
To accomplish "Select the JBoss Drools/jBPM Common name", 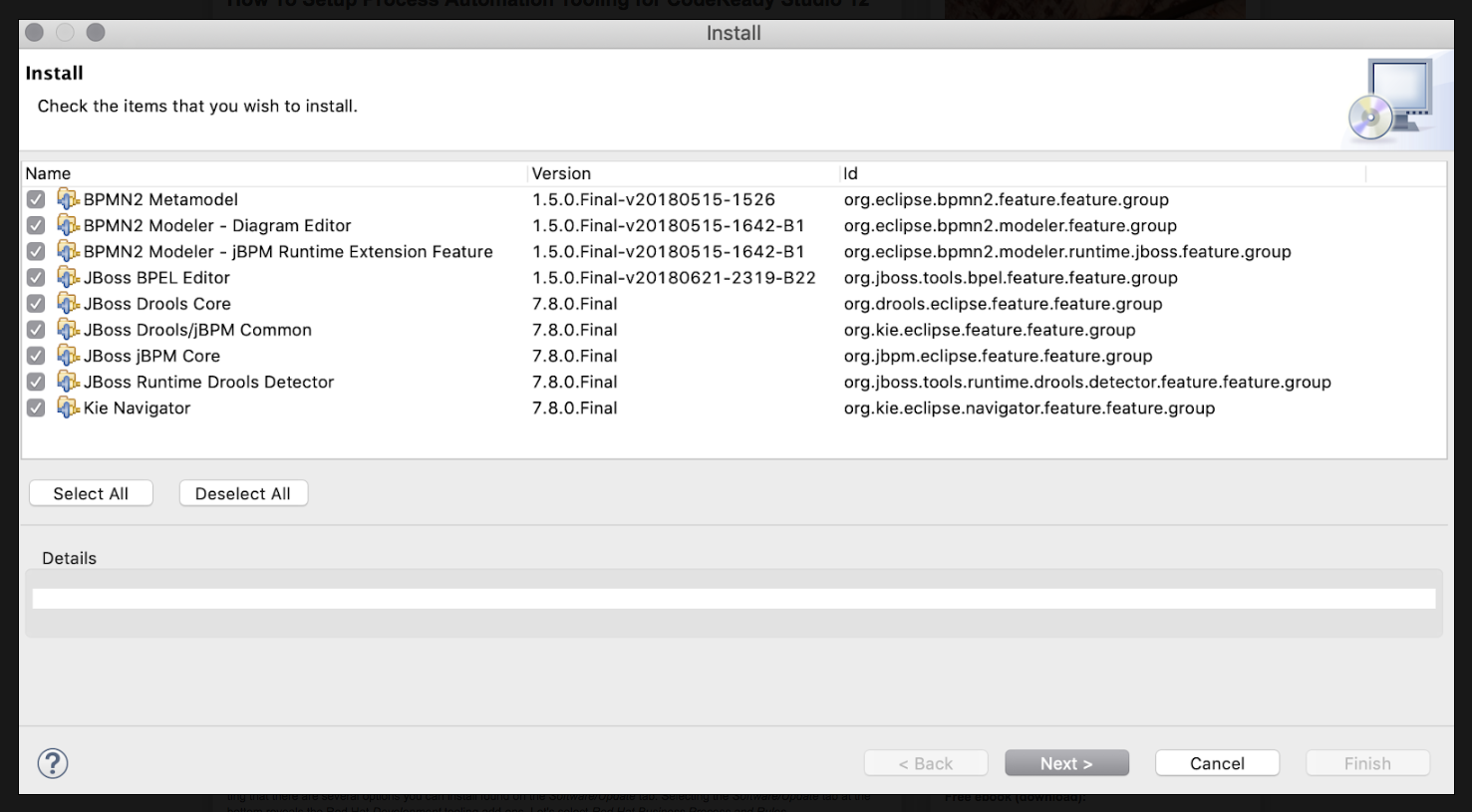I will 197,329.
